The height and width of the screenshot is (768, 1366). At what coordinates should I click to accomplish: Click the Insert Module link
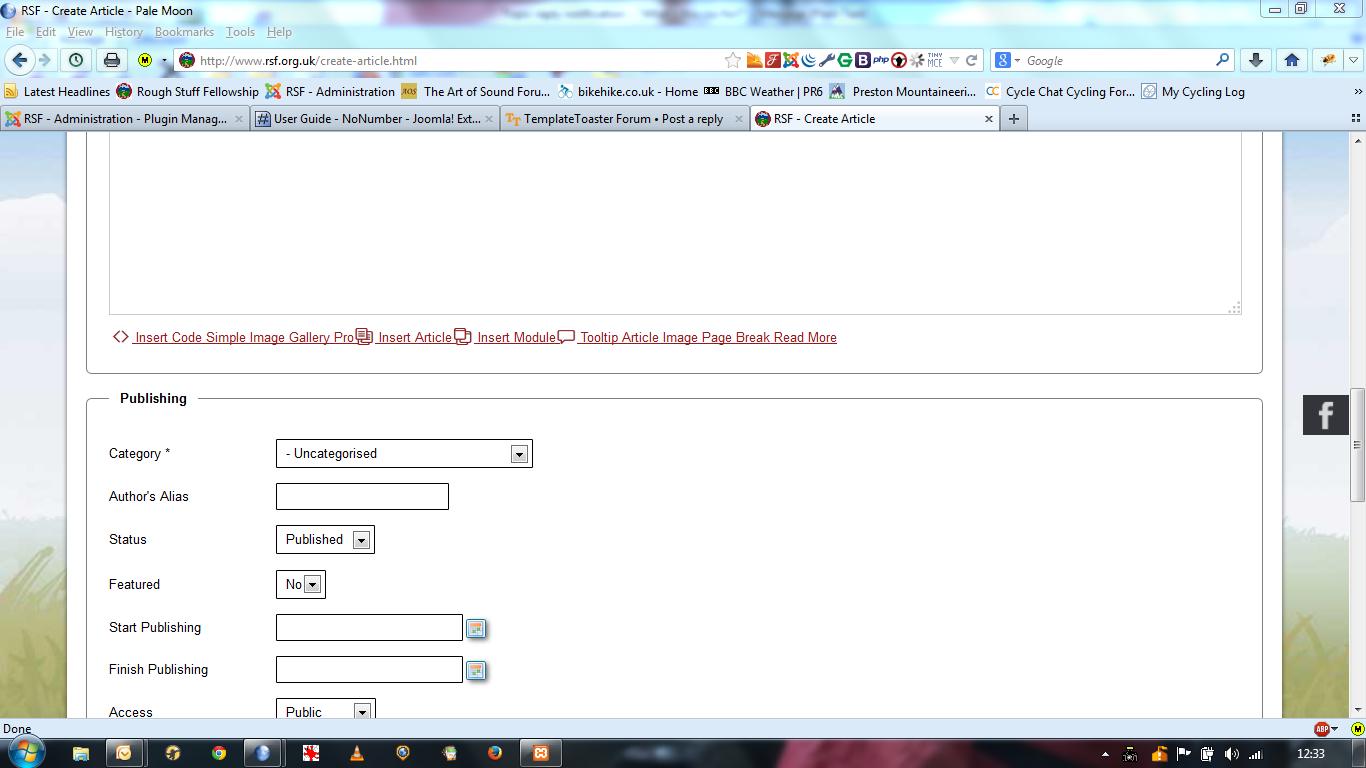point(515,338)
